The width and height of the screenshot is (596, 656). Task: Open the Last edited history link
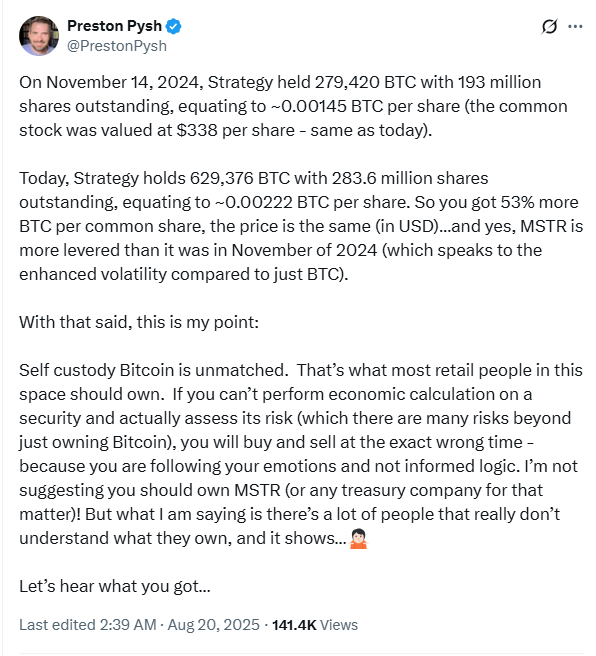(87, 625)
